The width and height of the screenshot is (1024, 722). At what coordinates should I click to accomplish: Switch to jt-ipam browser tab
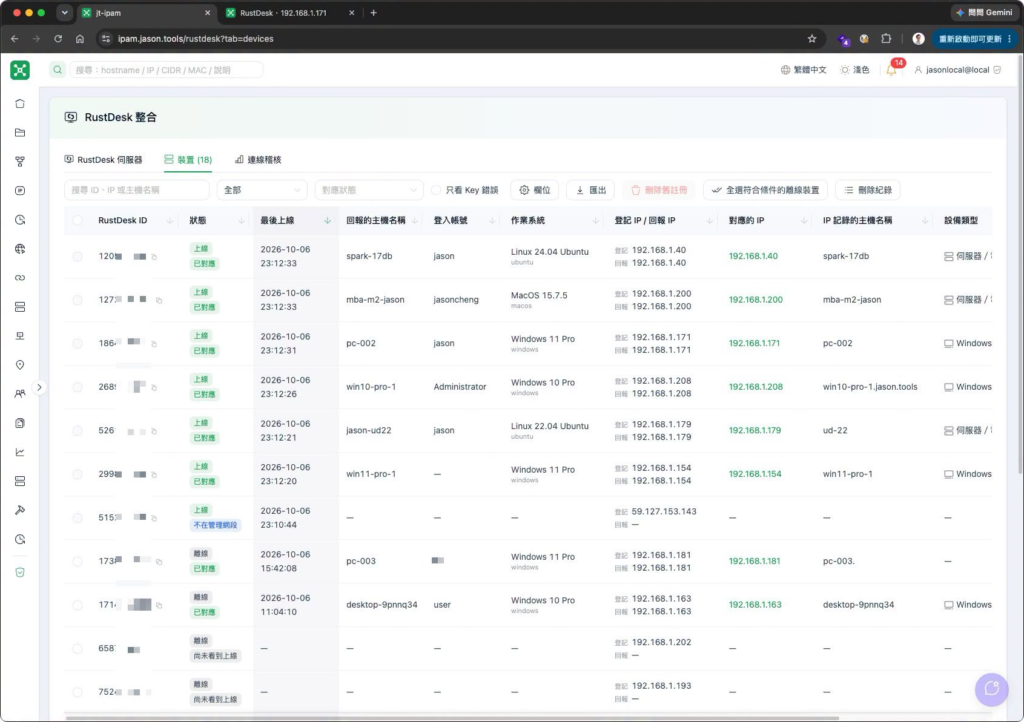[x=146, y=12]
